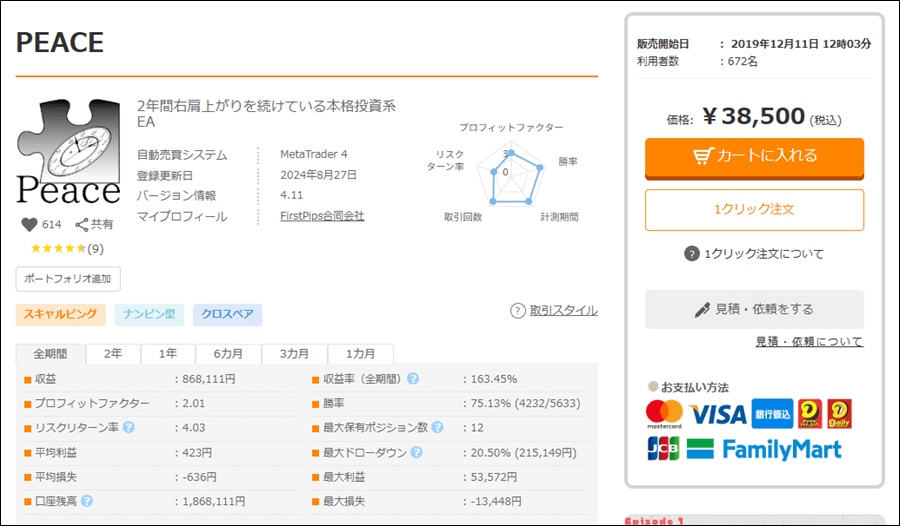Screen dimensions: 900x526
Task: Click the PEACE product logo image
Action: 68,152
